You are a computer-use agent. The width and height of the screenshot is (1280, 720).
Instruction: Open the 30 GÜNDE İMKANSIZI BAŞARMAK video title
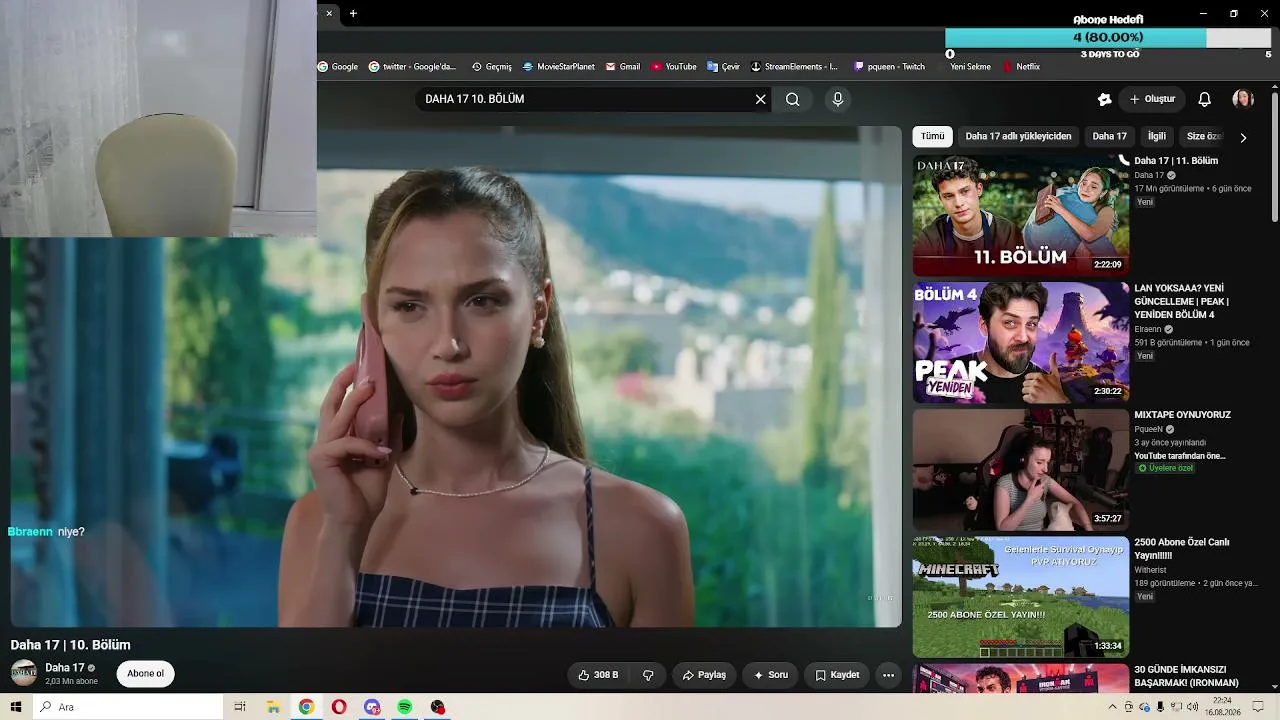[1186, 676]
